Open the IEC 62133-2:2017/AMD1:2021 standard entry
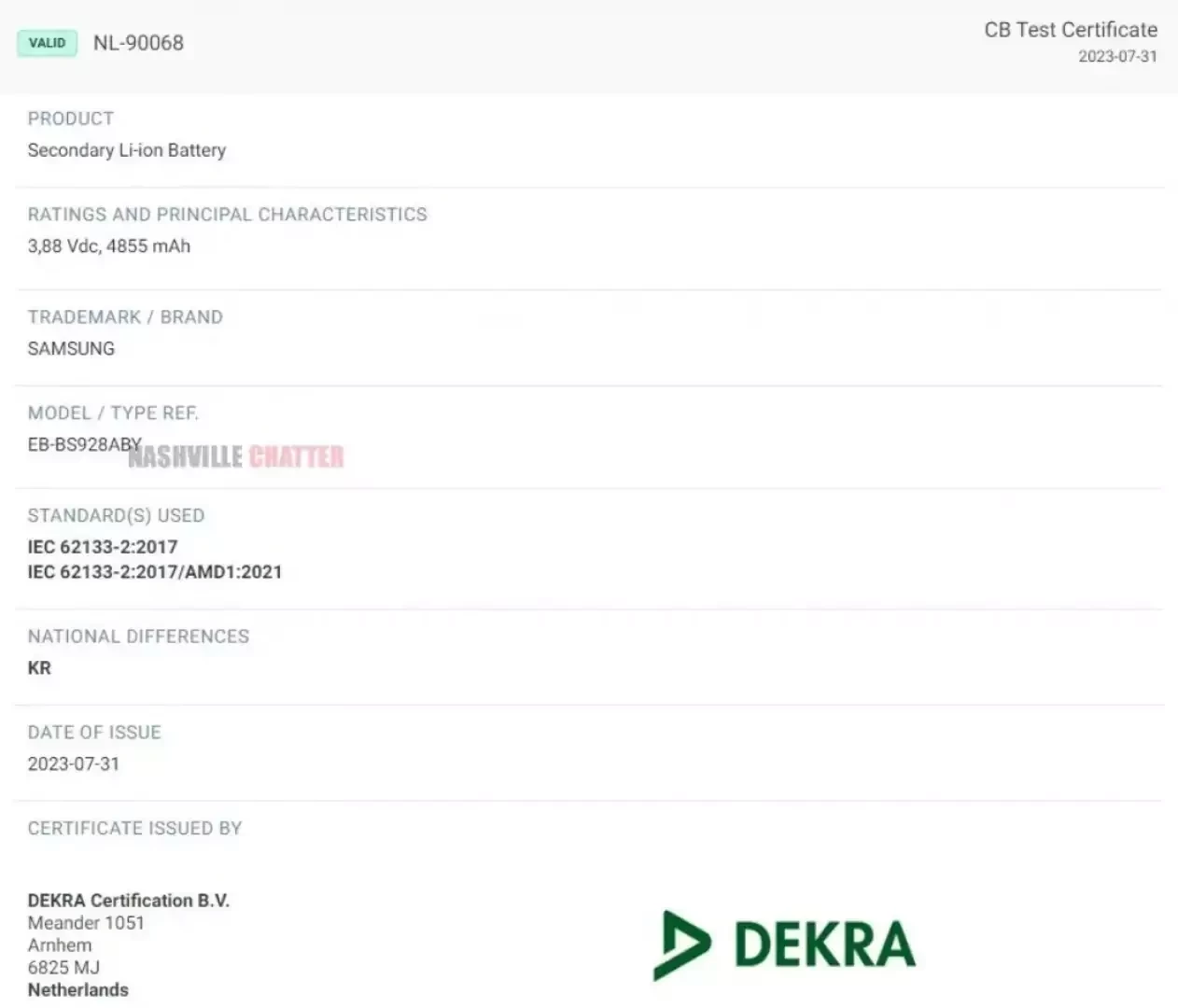1178x1008 pixels. pos(155,572)
